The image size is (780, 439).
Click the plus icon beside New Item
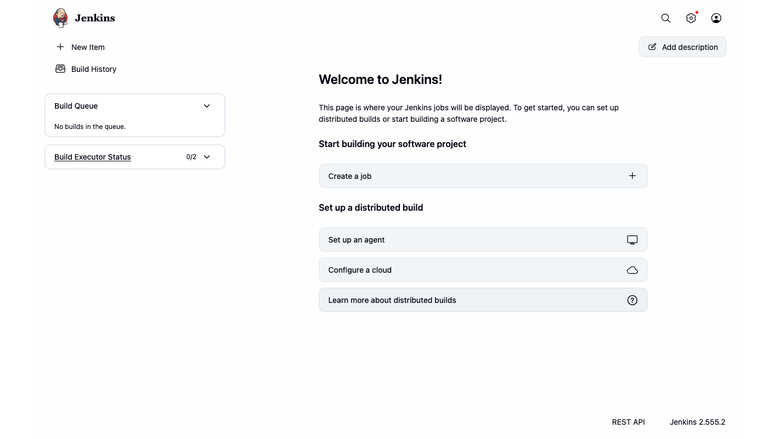click(x=60, y=47)
